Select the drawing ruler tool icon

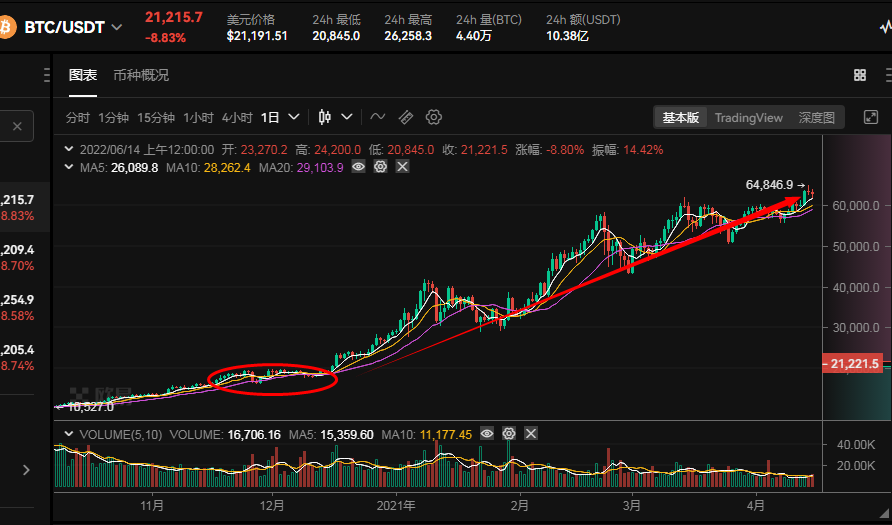pos(406,117)
